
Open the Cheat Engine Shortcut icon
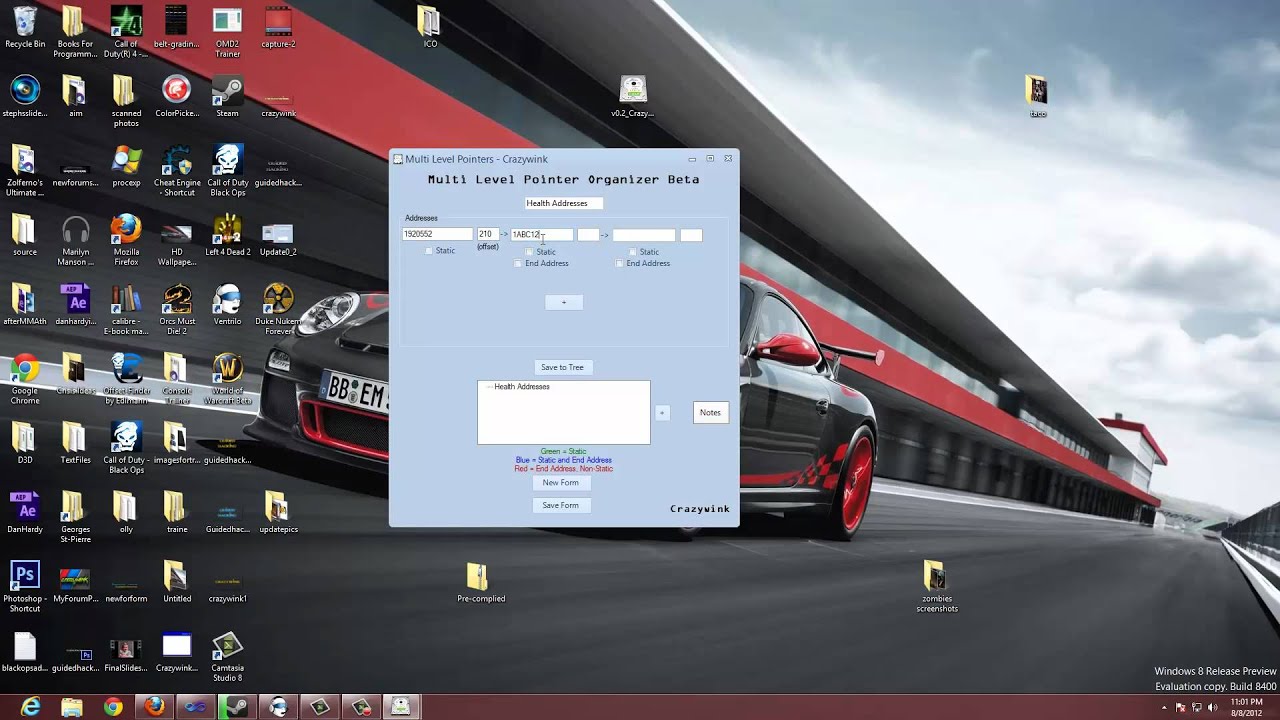tap(177, 171)
